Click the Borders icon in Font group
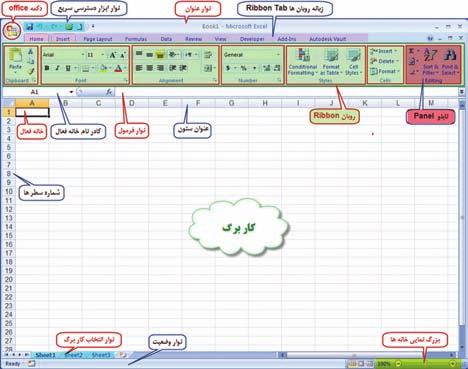This screenshot has height=369, width=468. click(86, 68)
